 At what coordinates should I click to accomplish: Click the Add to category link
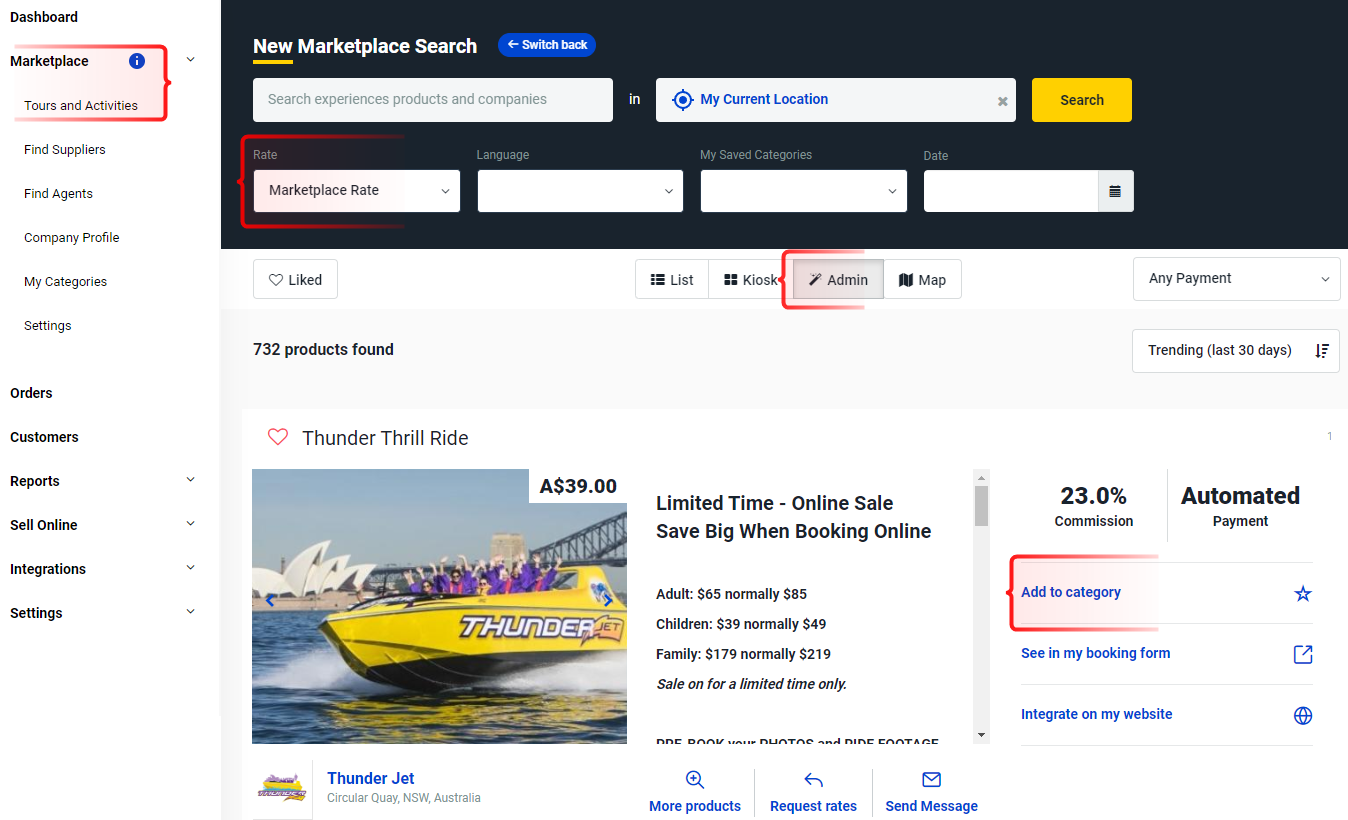click(1071, 592)
